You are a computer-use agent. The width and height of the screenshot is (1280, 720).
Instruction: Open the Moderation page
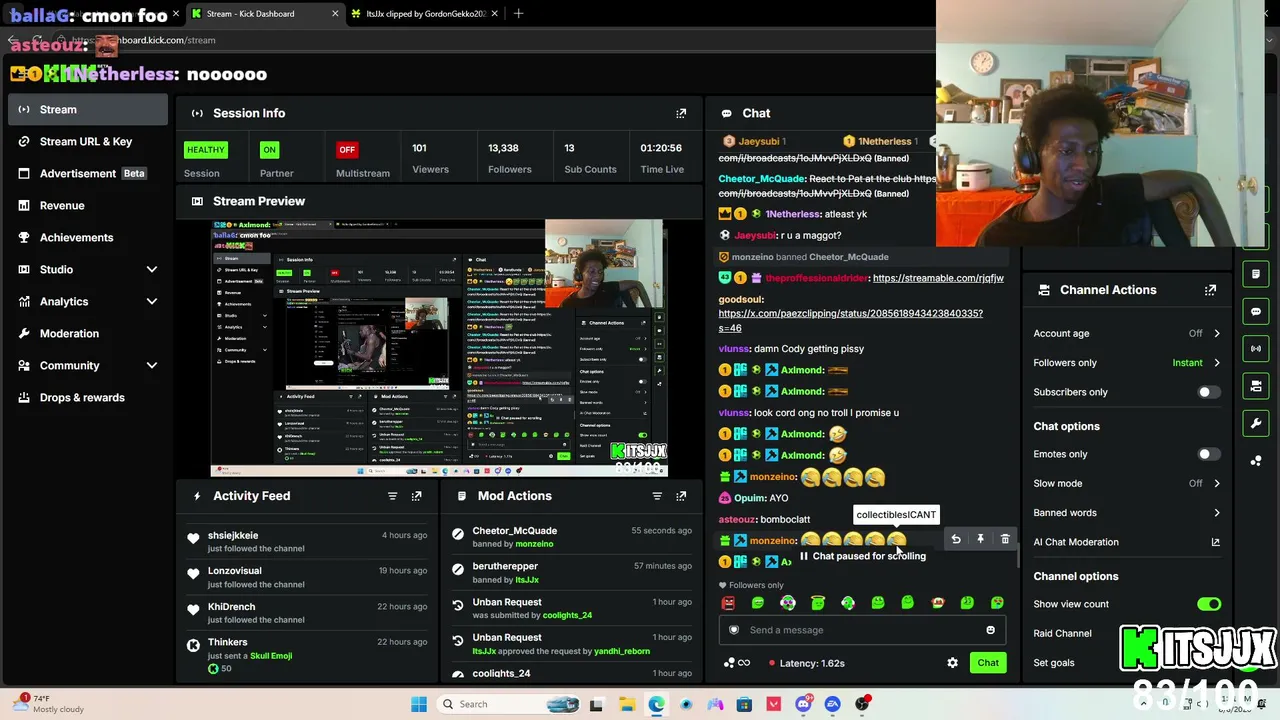(x=88, y=333)
